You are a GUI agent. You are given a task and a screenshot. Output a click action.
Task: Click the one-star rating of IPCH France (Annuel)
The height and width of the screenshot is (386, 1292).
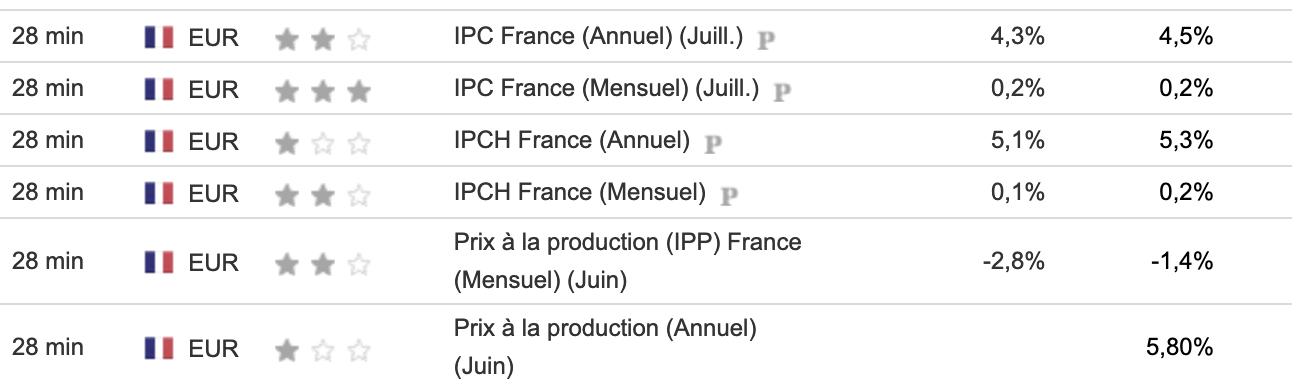tap(323, 142)
